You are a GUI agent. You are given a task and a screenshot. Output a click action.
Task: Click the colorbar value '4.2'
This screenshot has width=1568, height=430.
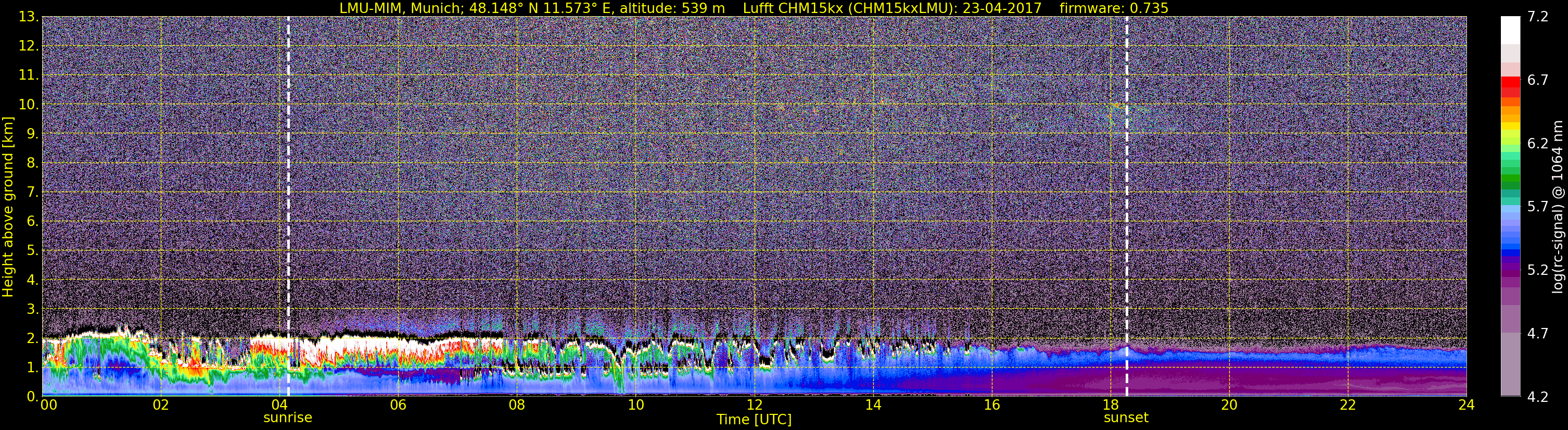1538,397
